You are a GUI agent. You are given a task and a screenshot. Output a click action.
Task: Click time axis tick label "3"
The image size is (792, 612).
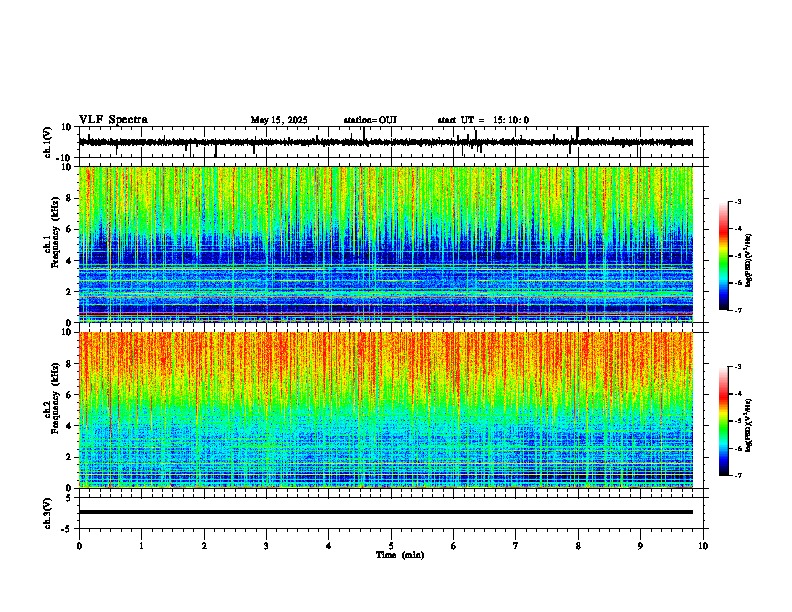pyautogui.click(x=266, y=546)
